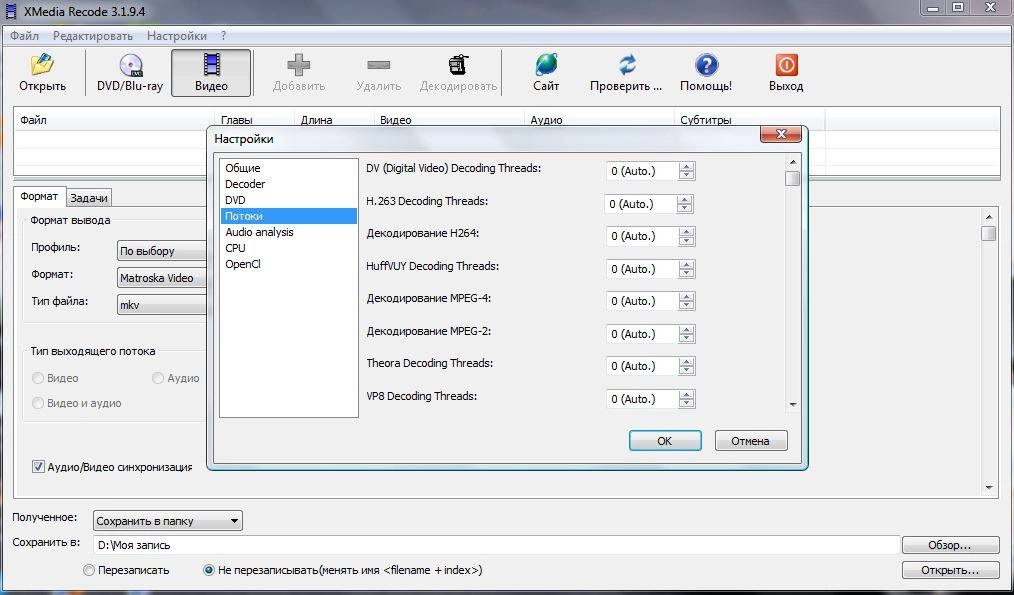The image size is (1014, 595).
Task: Switch to the Задачи tab
Action: (x=89, y=198)
